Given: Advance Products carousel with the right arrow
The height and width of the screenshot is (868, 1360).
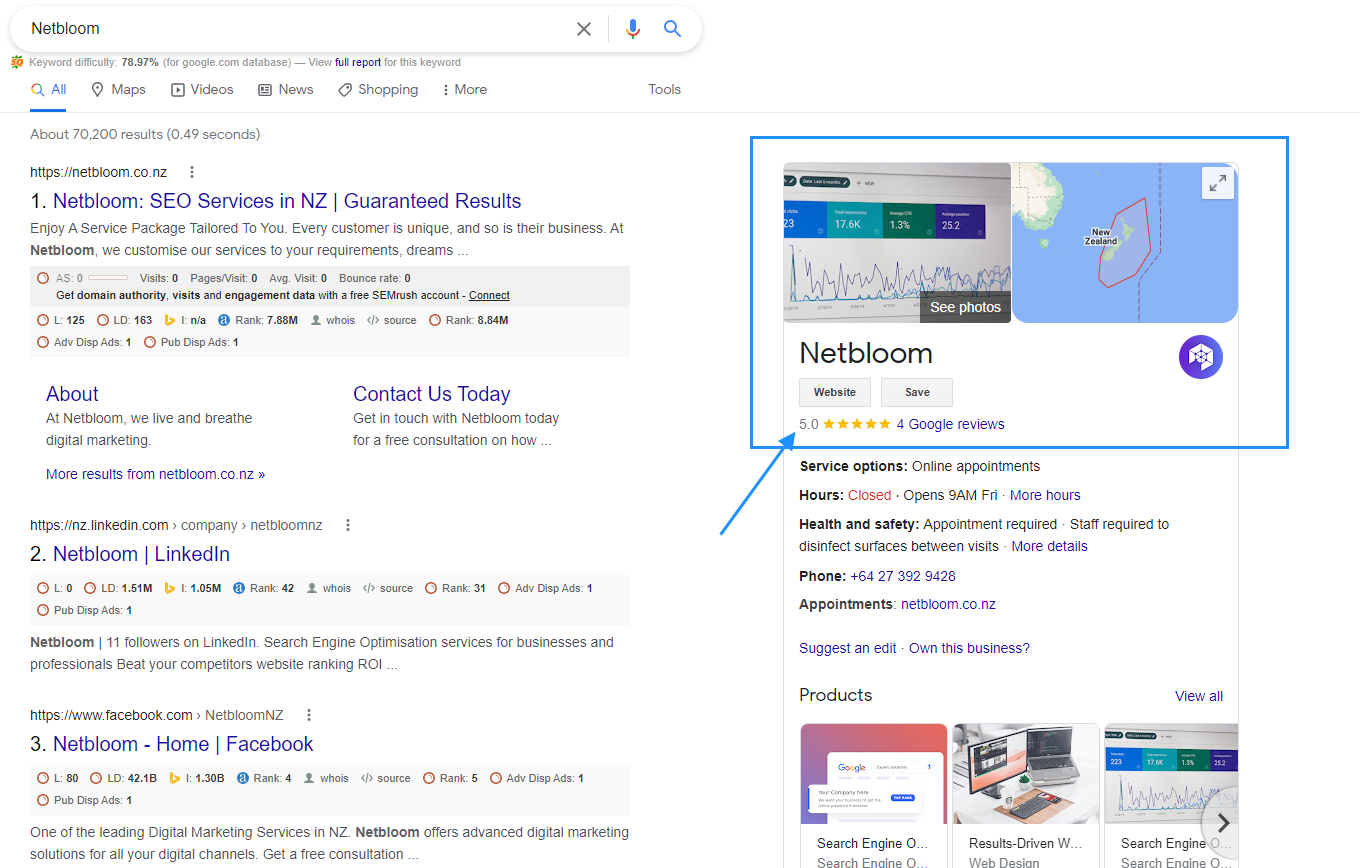Looking at the screenshot, I should (1222, 823).
